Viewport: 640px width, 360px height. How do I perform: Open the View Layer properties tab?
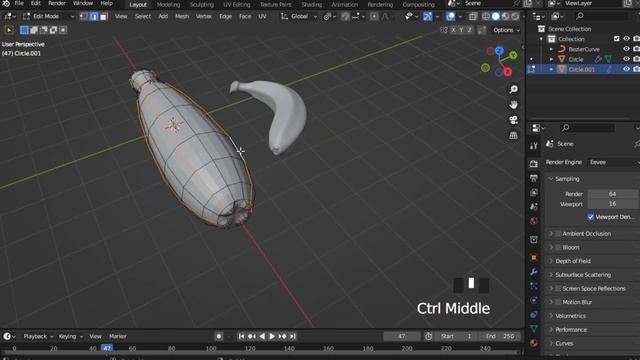533,192
